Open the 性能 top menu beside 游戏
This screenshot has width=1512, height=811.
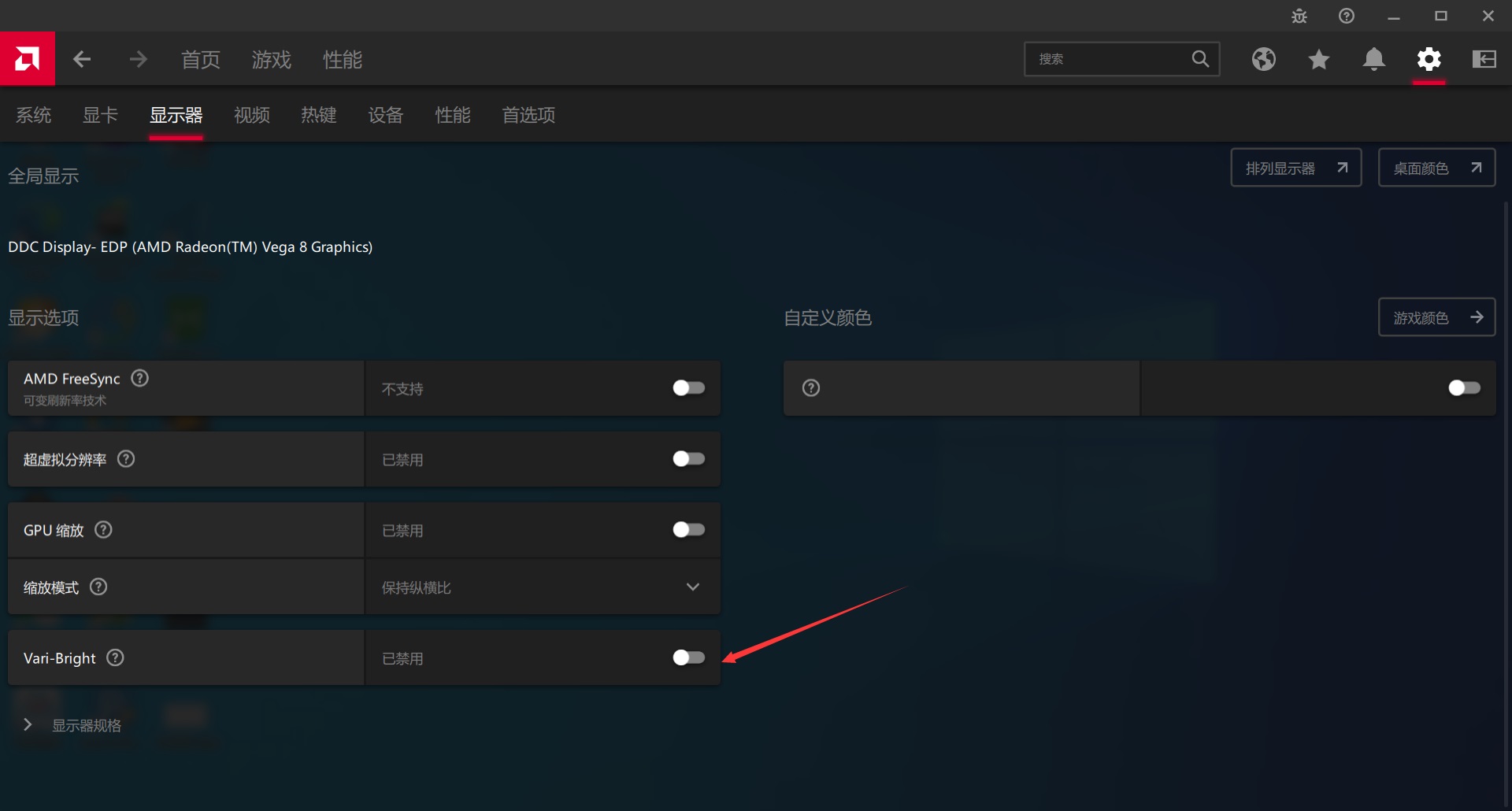(343, 59)
